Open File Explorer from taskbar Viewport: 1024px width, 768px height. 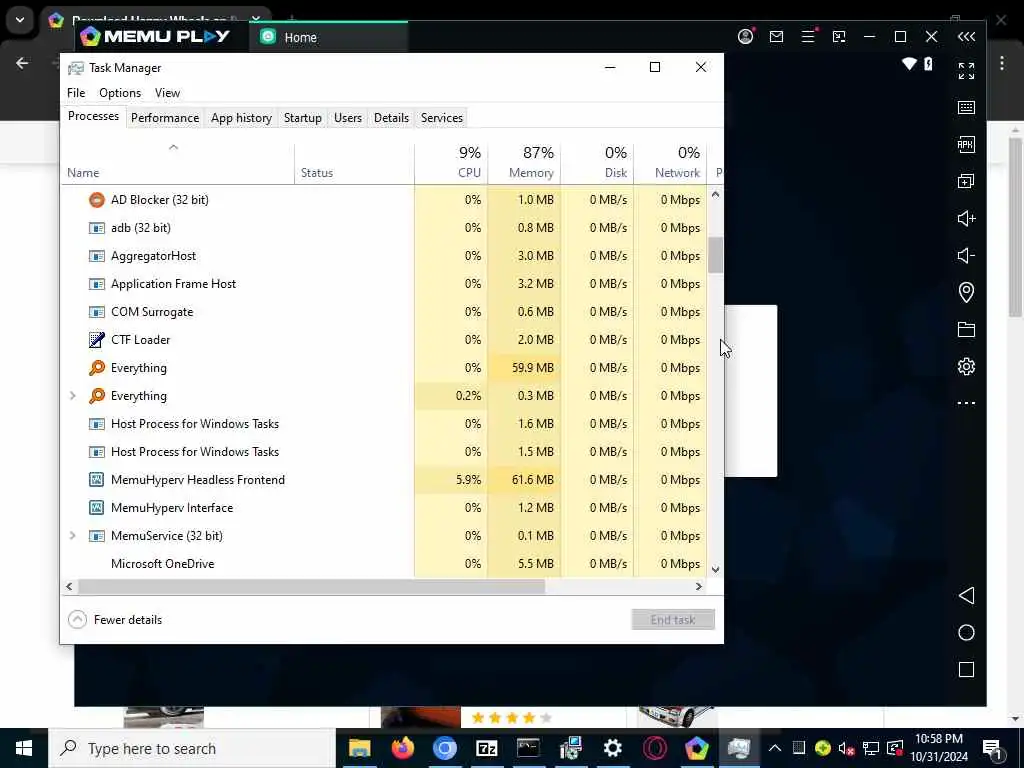click(x=360, y=748)
